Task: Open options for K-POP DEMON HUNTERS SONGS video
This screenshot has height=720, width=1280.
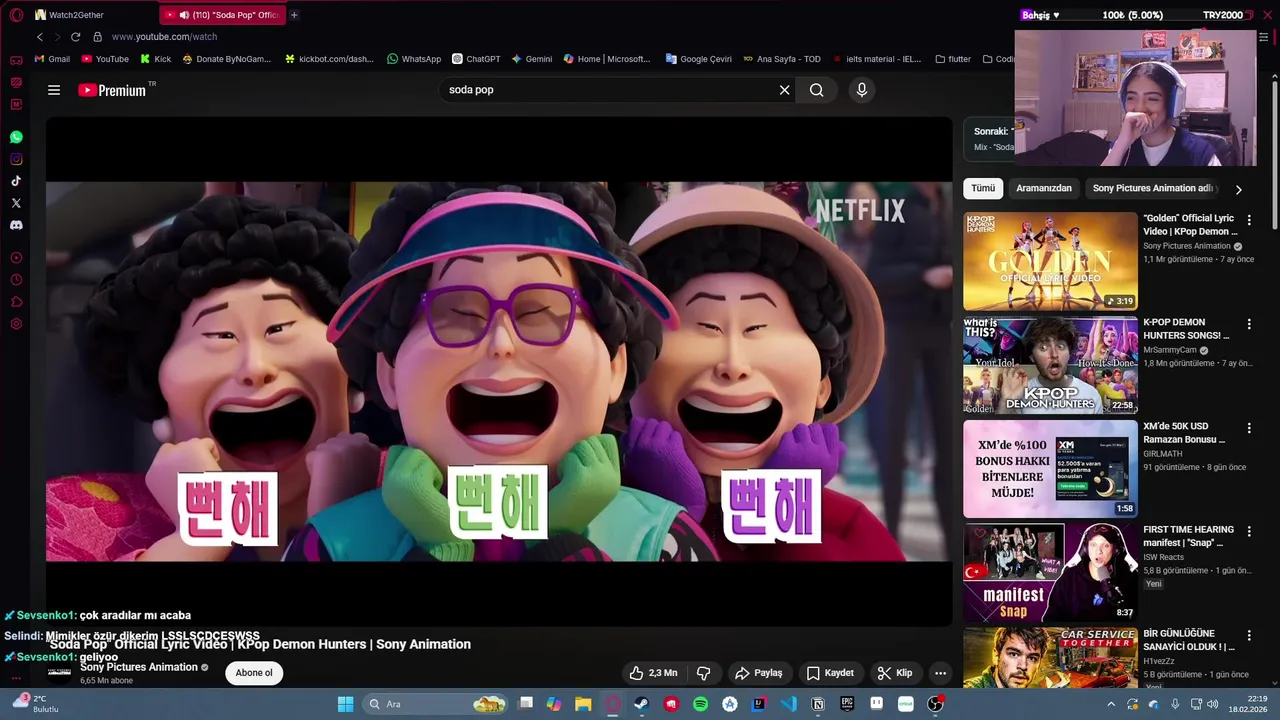Action: tap(1249, 324)
